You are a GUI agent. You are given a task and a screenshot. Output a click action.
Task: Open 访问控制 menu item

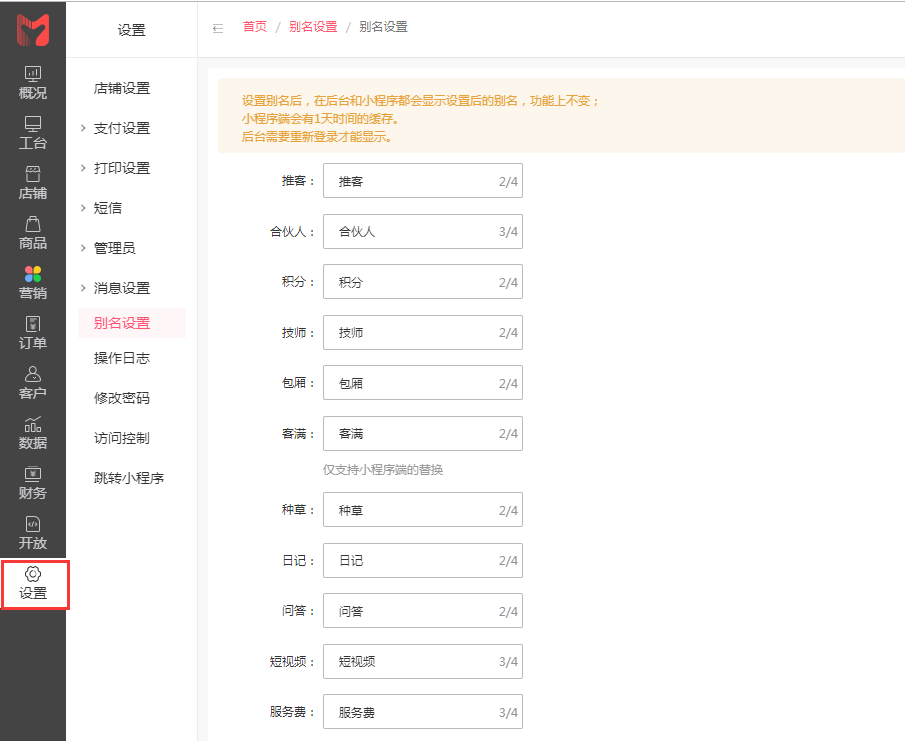(122, 439)
